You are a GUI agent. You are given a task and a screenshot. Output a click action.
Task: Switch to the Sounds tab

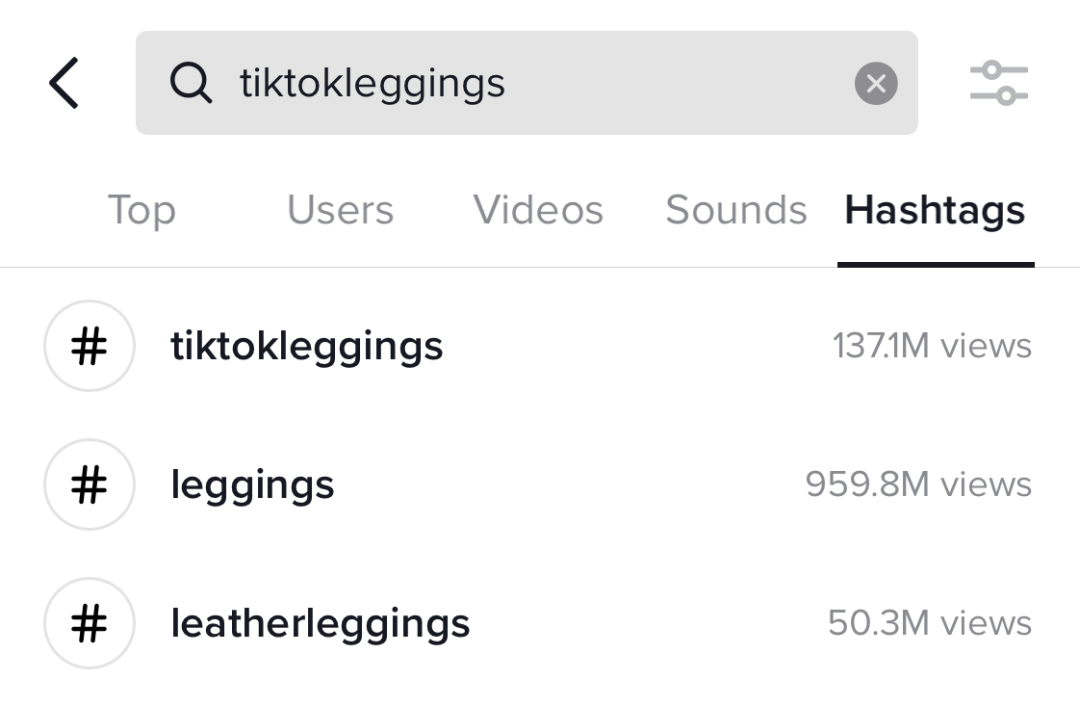pos(736,210)
